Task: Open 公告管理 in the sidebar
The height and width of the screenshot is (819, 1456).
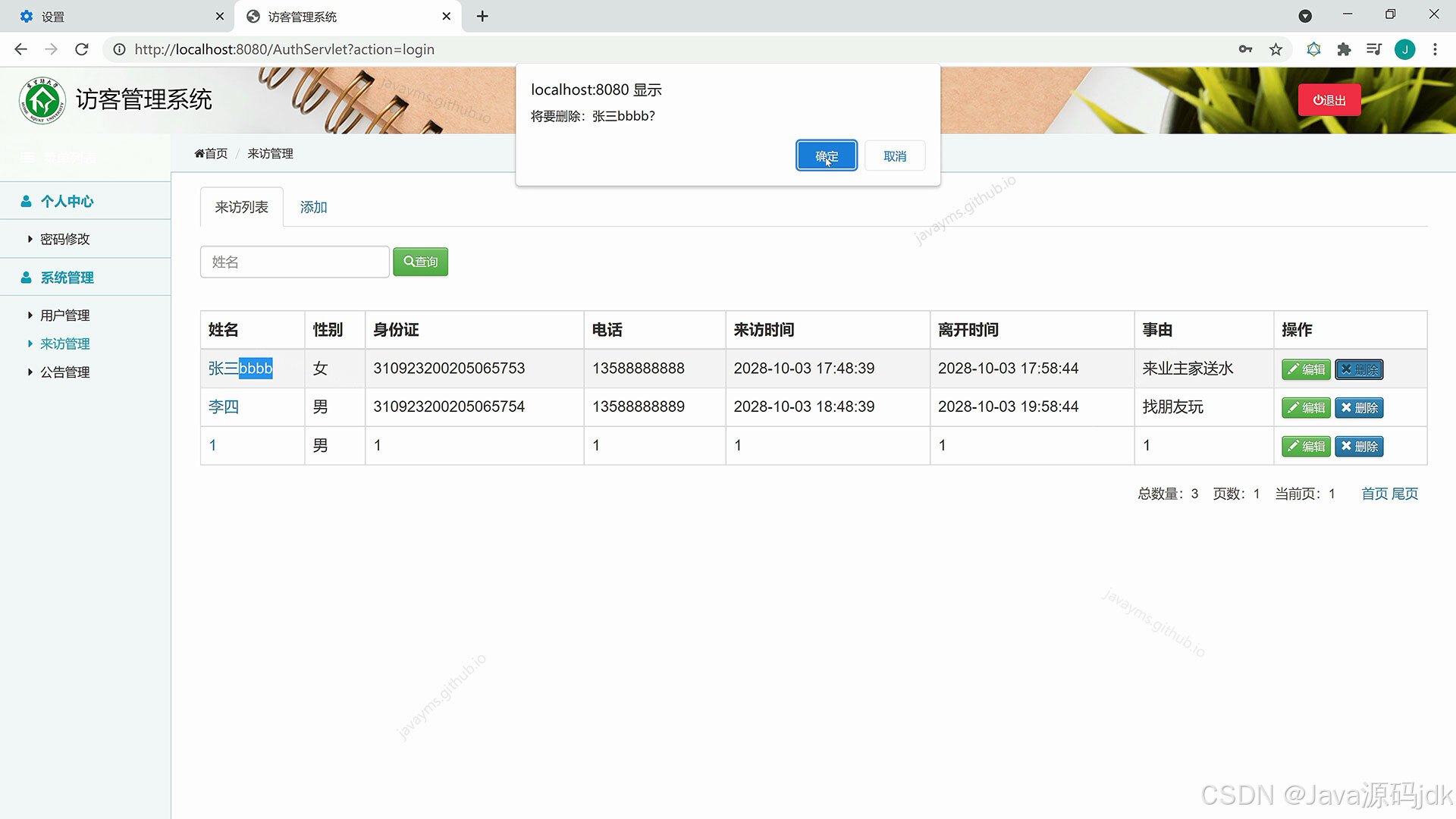Action: click(x=64, y=372)
